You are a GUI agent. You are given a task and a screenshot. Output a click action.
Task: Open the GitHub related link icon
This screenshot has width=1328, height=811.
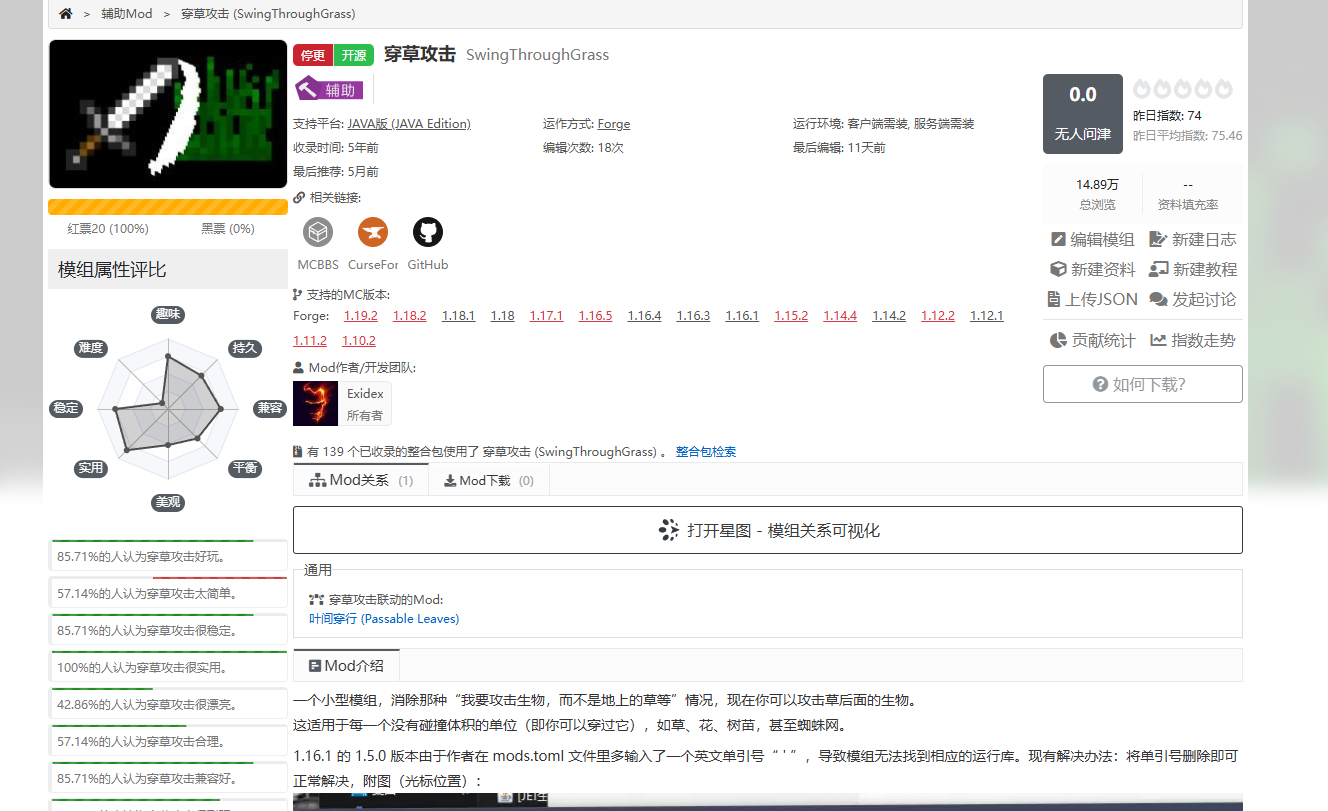tap(428, 232)
